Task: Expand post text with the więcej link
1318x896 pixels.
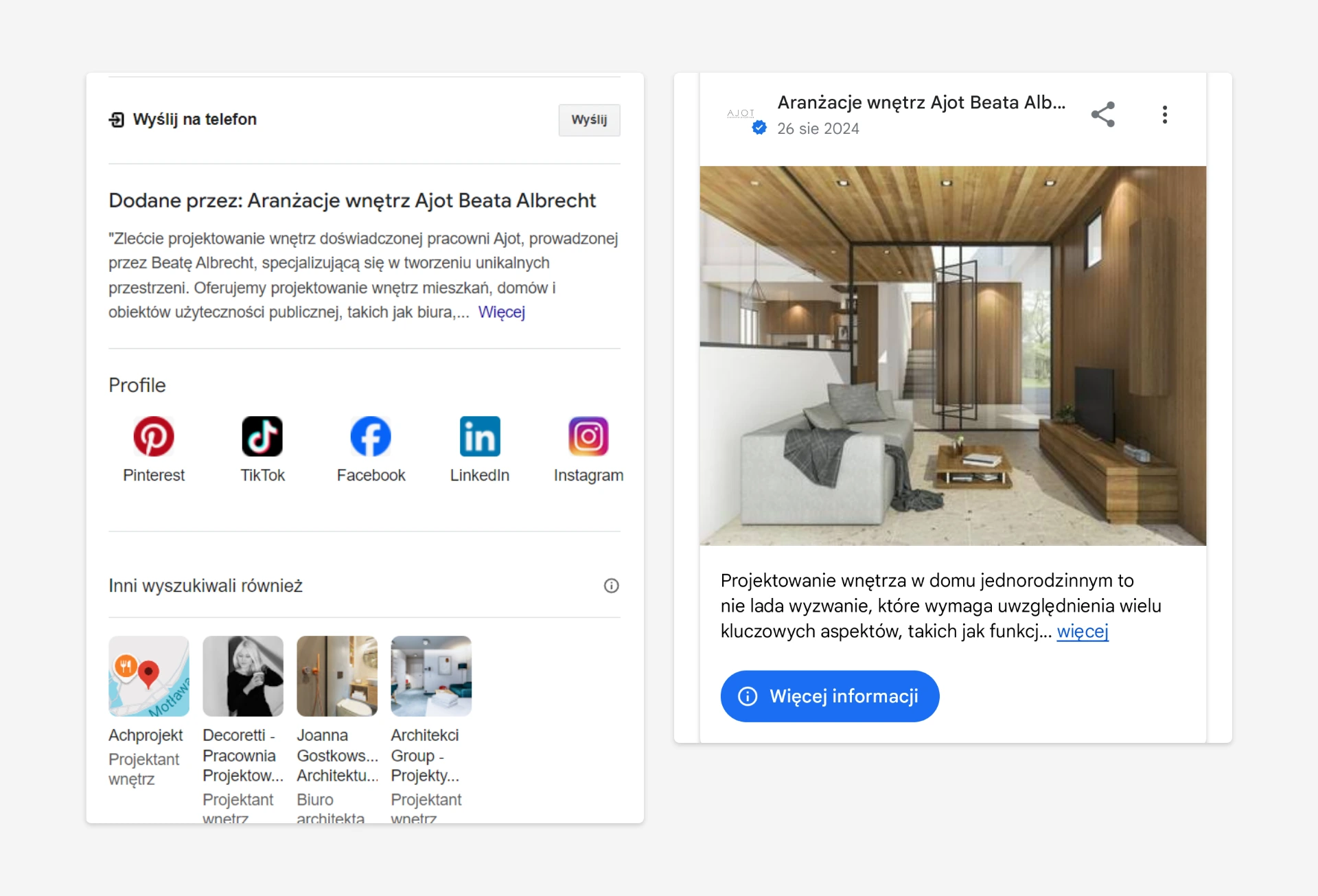Action: (x=1083, y=631)
